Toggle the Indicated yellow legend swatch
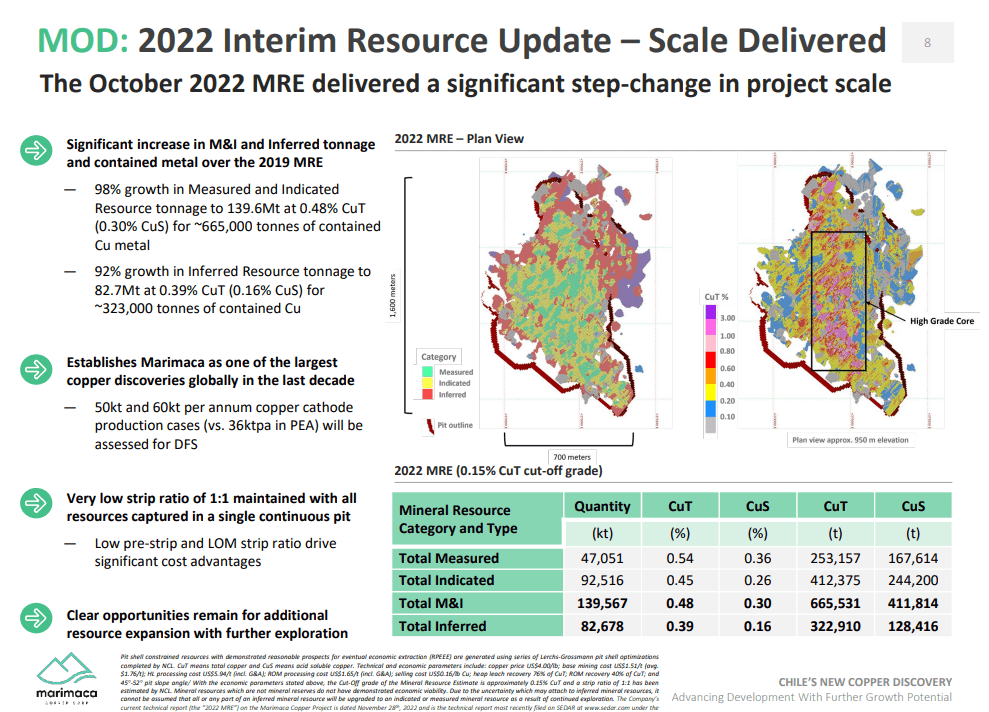The height and width of the screenshot is (712, 989). coord(427,382)
